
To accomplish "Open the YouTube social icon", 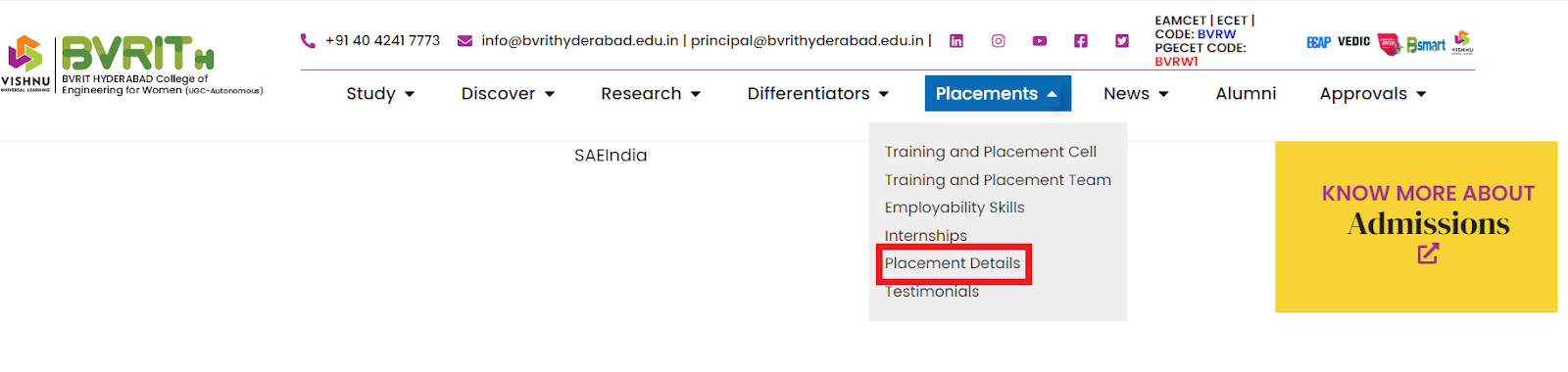I will (1039, 41).
